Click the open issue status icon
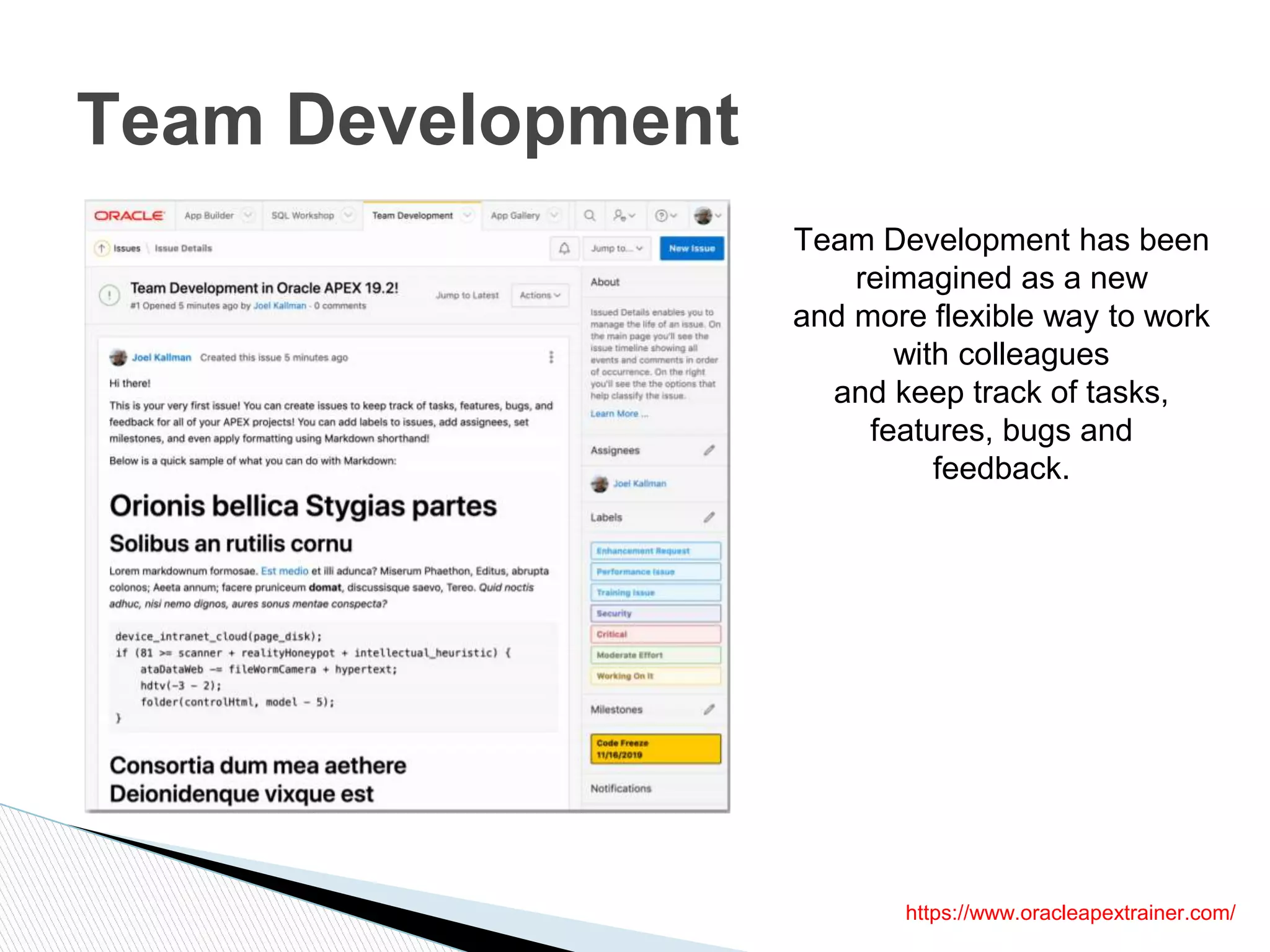1270x952 pixels. pyautogui.click(x=110, y=295)
